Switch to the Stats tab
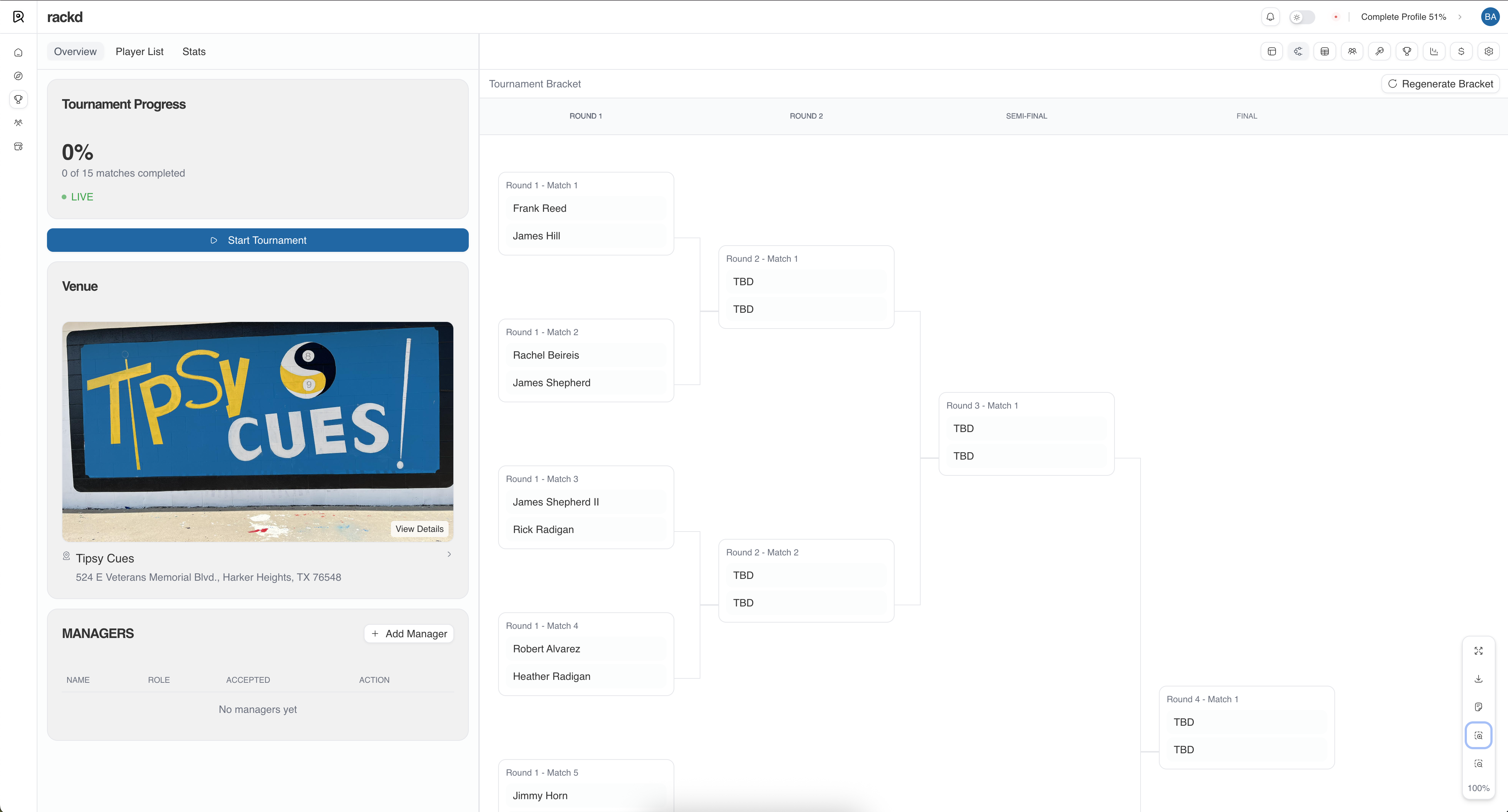This screenshot has height=812, width=1508. pyautogui.click(x=194, y=51)
